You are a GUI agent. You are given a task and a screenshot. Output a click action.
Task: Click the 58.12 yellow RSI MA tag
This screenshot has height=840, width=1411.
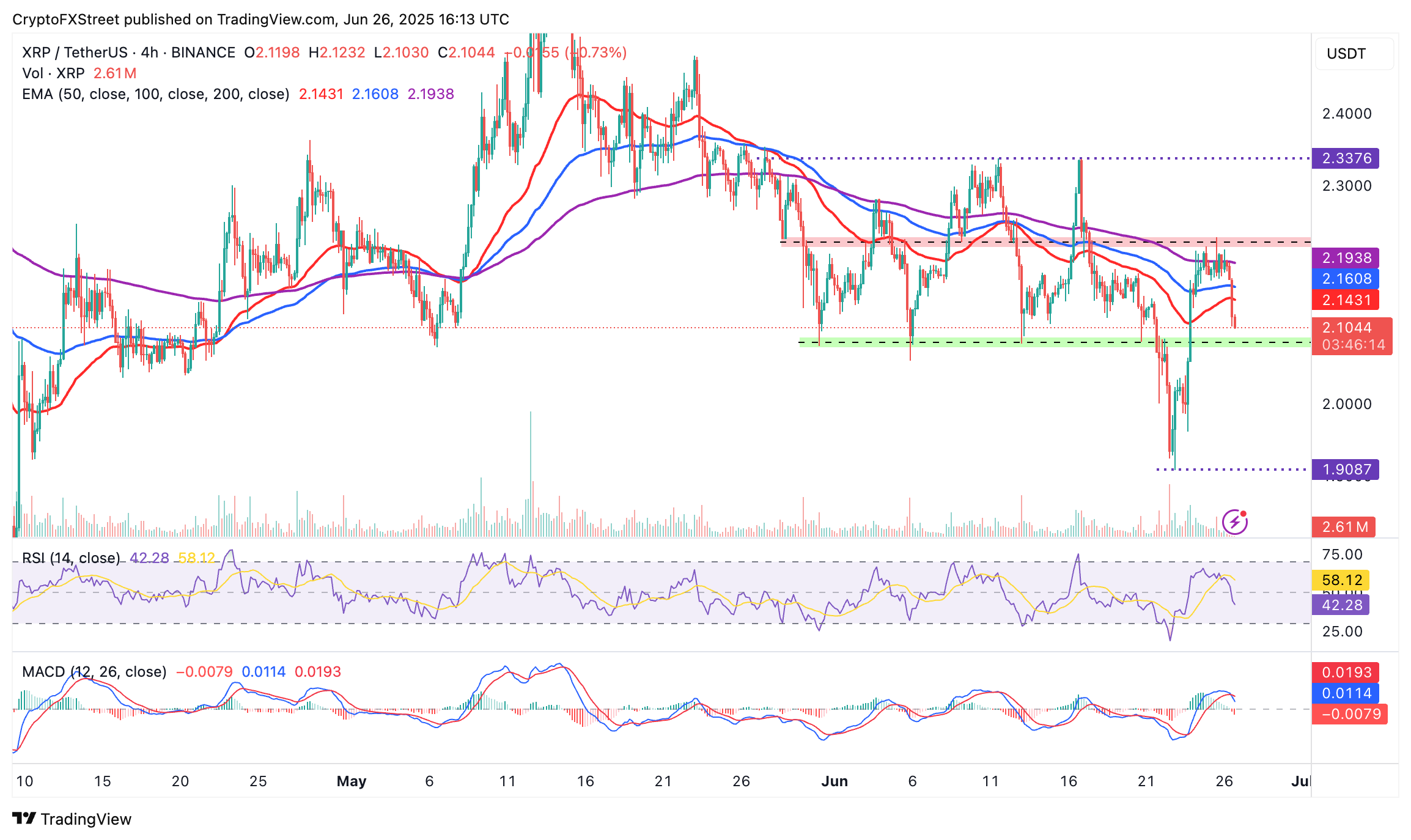tap(1341, 580)
